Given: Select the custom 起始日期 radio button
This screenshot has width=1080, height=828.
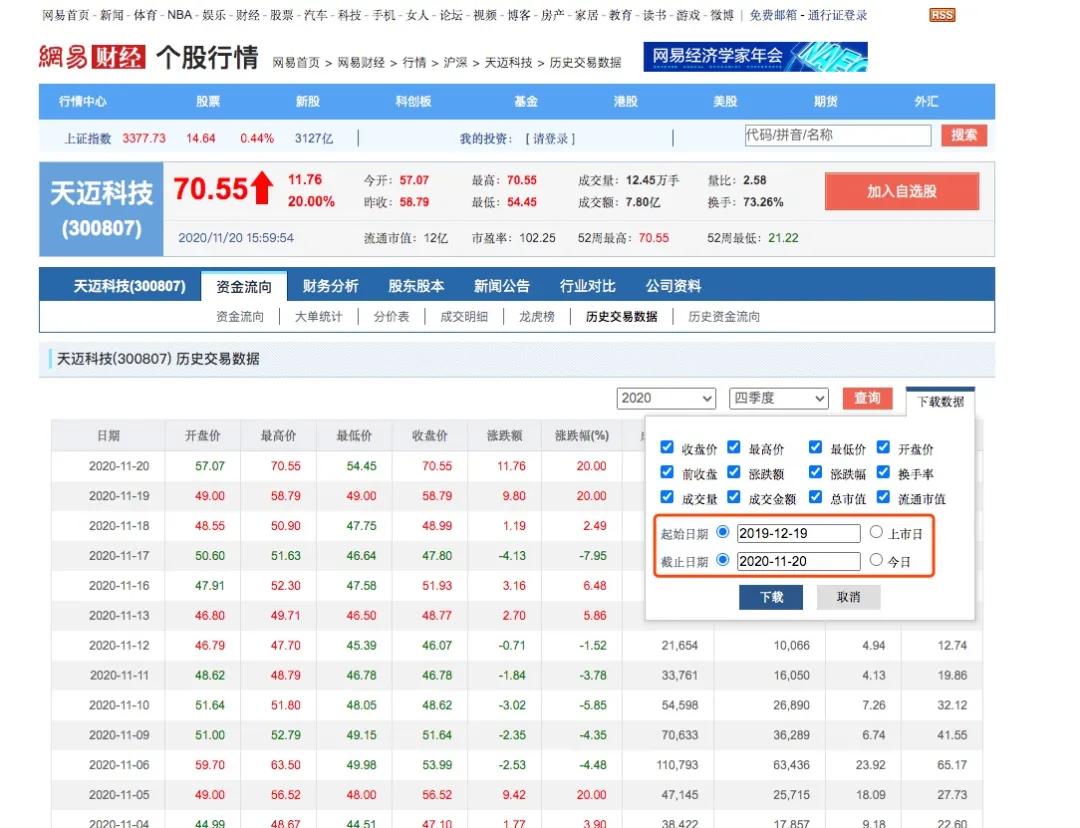Looking at the screenshot, I should click(x=723, y=532).
